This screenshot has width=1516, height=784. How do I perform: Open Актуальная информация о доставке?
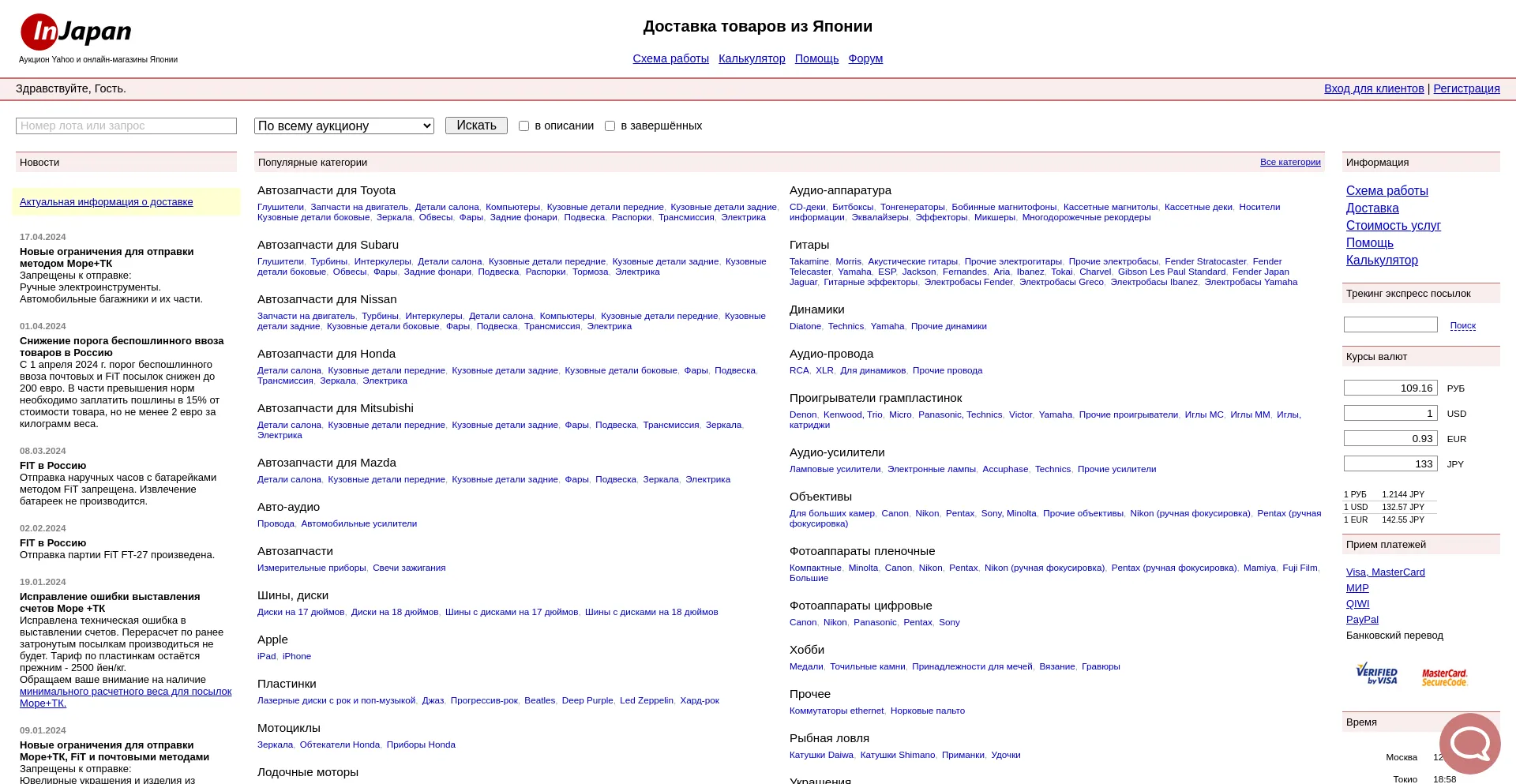click(106, 202)
